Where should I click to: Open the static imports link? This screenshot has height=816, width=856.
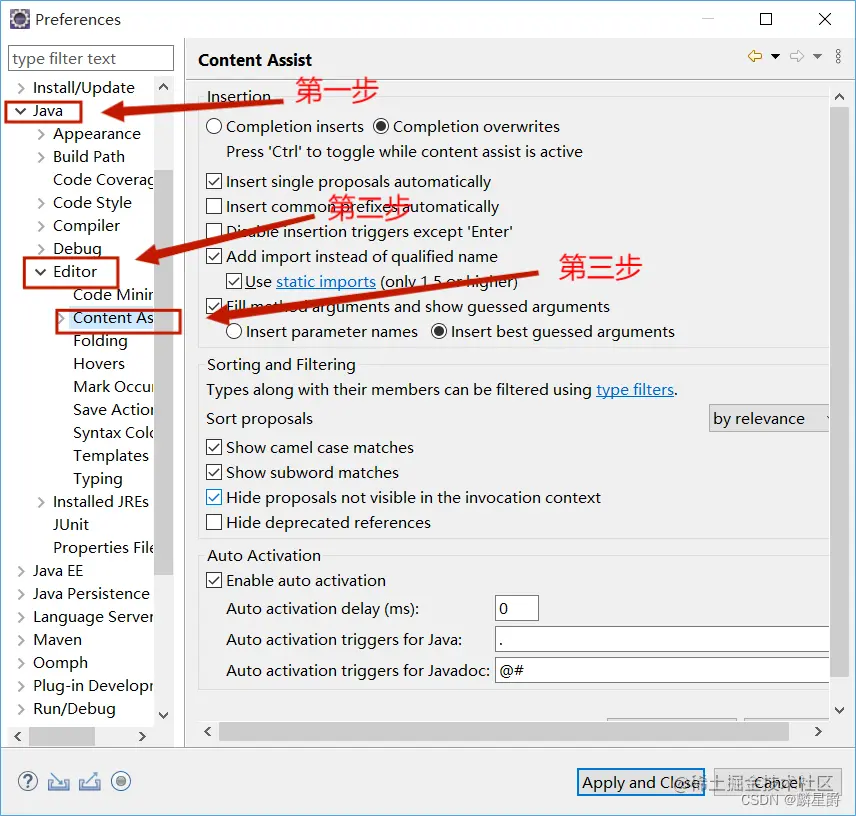click(326, 282)
